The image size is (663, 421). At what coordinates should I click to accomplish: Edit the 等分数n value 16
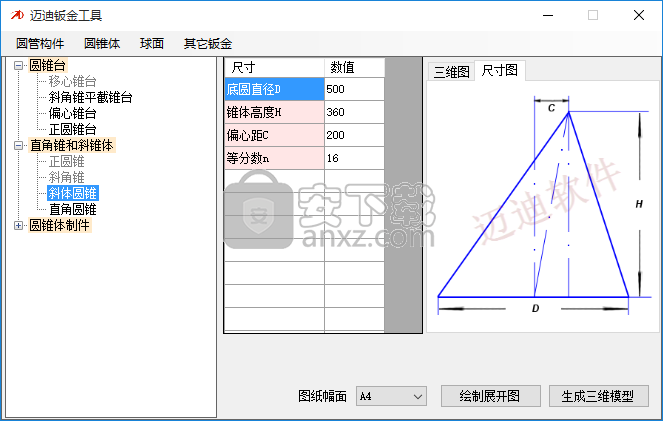coord(354,158)
